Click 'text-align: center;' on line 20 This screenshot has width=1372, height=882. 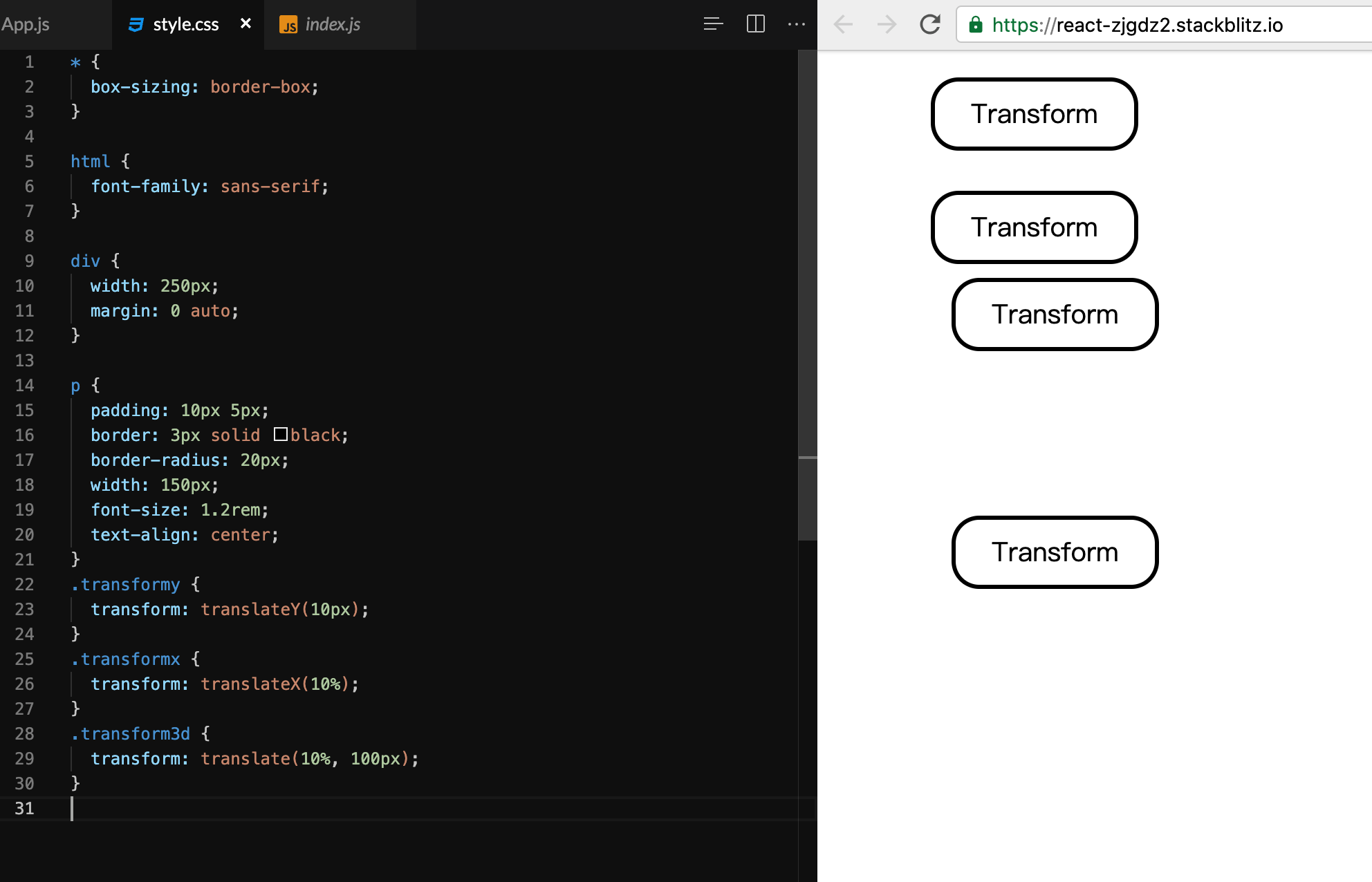pos(185,535)
